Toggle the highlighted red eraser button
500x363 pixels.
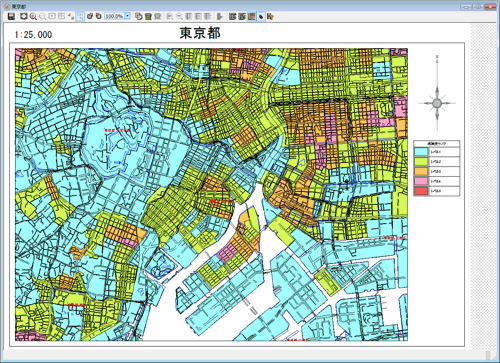261,16
